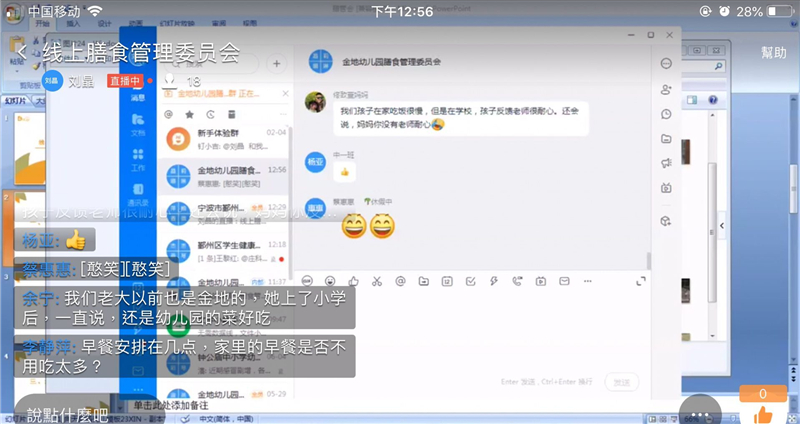Open the 金地幼儿园膳食 conversation dated 12:56
800x424 pixels.
(224, 177)
